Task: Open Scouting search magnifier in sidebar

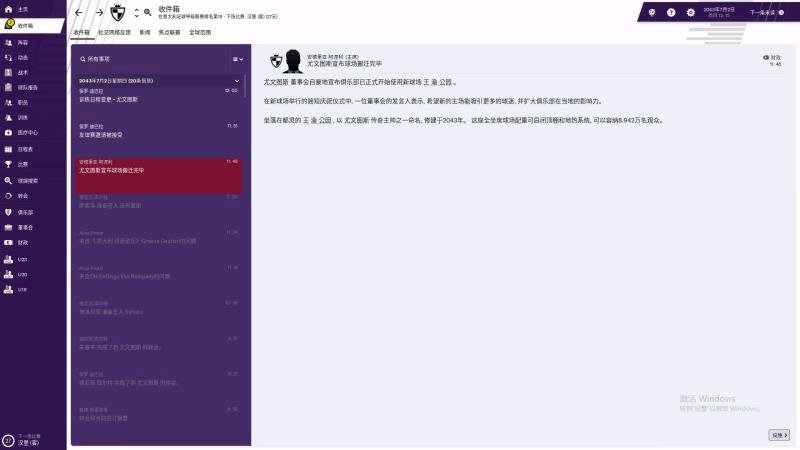Action: point(21,181)
